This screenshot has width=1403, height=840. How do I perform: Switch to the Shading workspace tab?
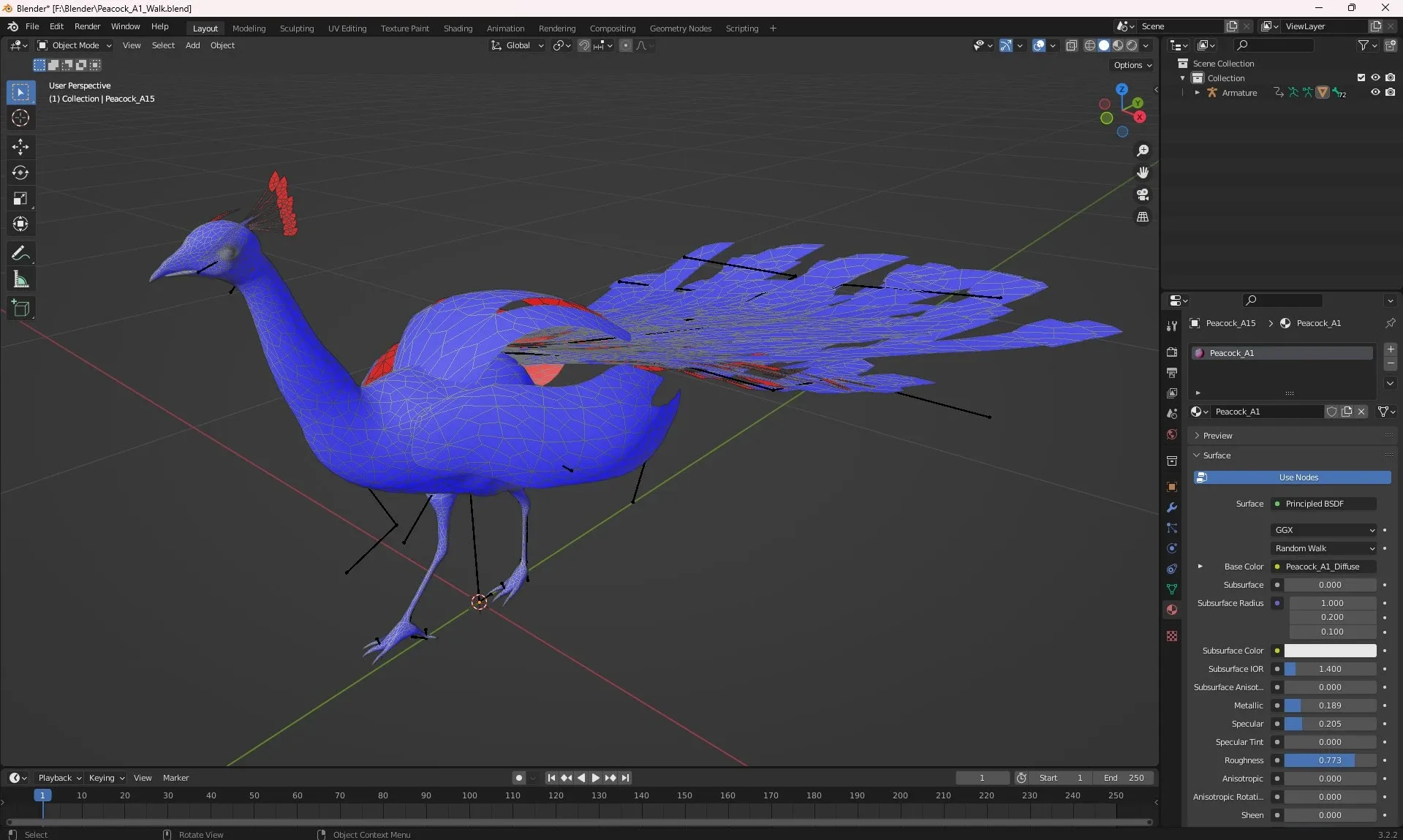coord(458,29)
